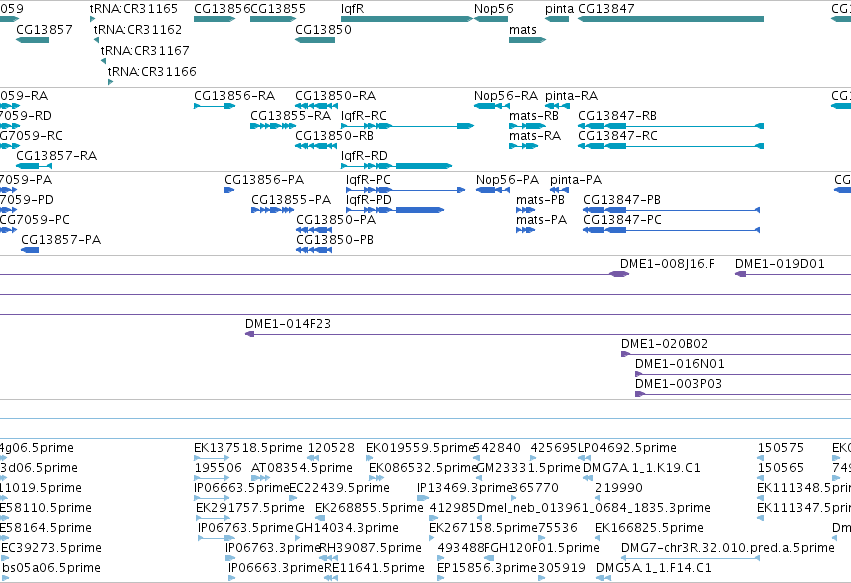851x583 pixels.
Task: Select EST IP13469.3prime
Action: (x=423, y=498)
